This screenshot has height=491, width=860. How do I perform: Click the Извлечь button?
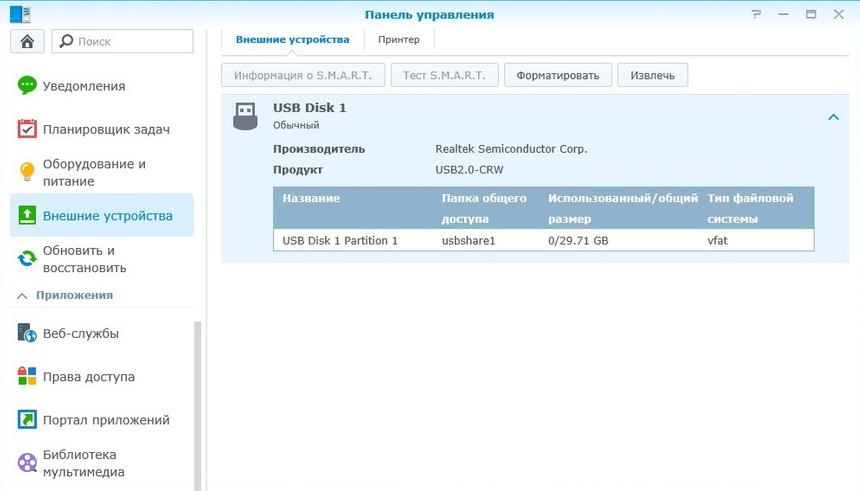(x=652, y=75)
